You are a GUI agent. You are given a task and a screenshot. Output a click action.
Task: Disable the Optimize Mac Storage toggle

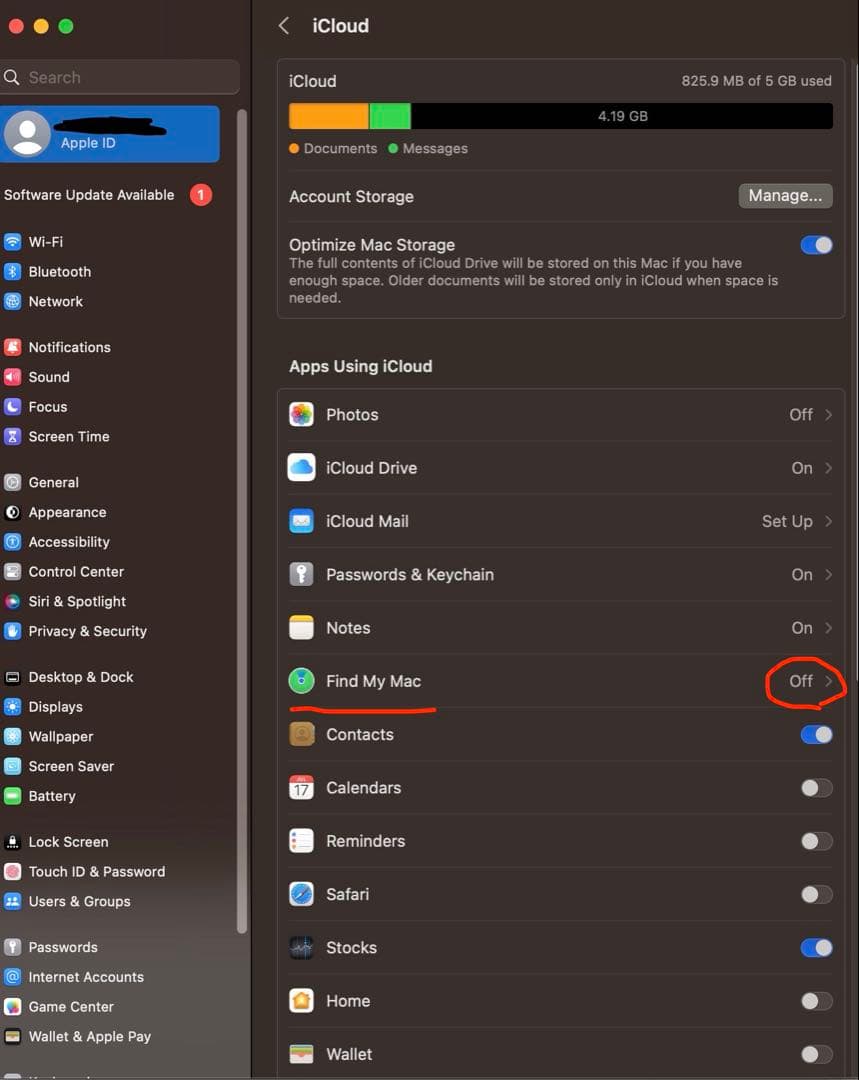pyautogui.click(x=816, y=245)
